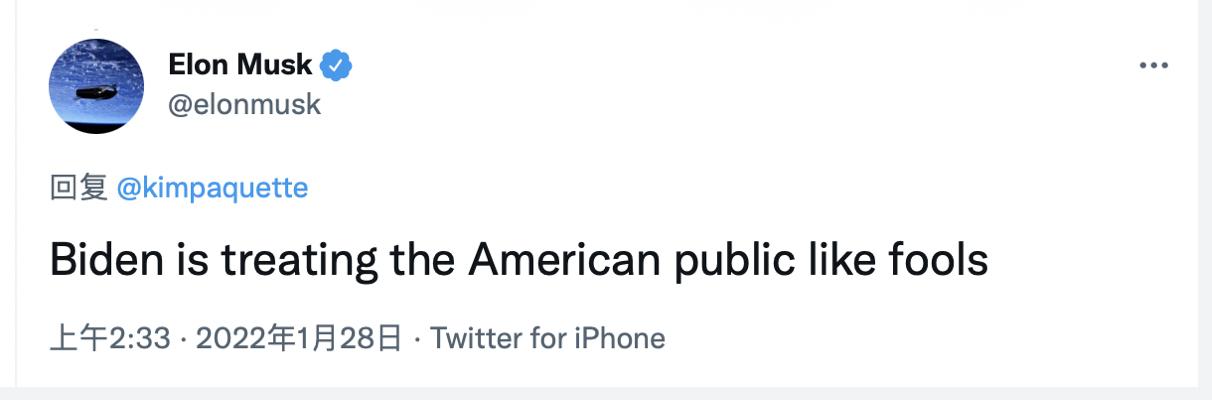Click the tweet timestamp 上午2:33
1212x400 pixels.
(110, 338)
